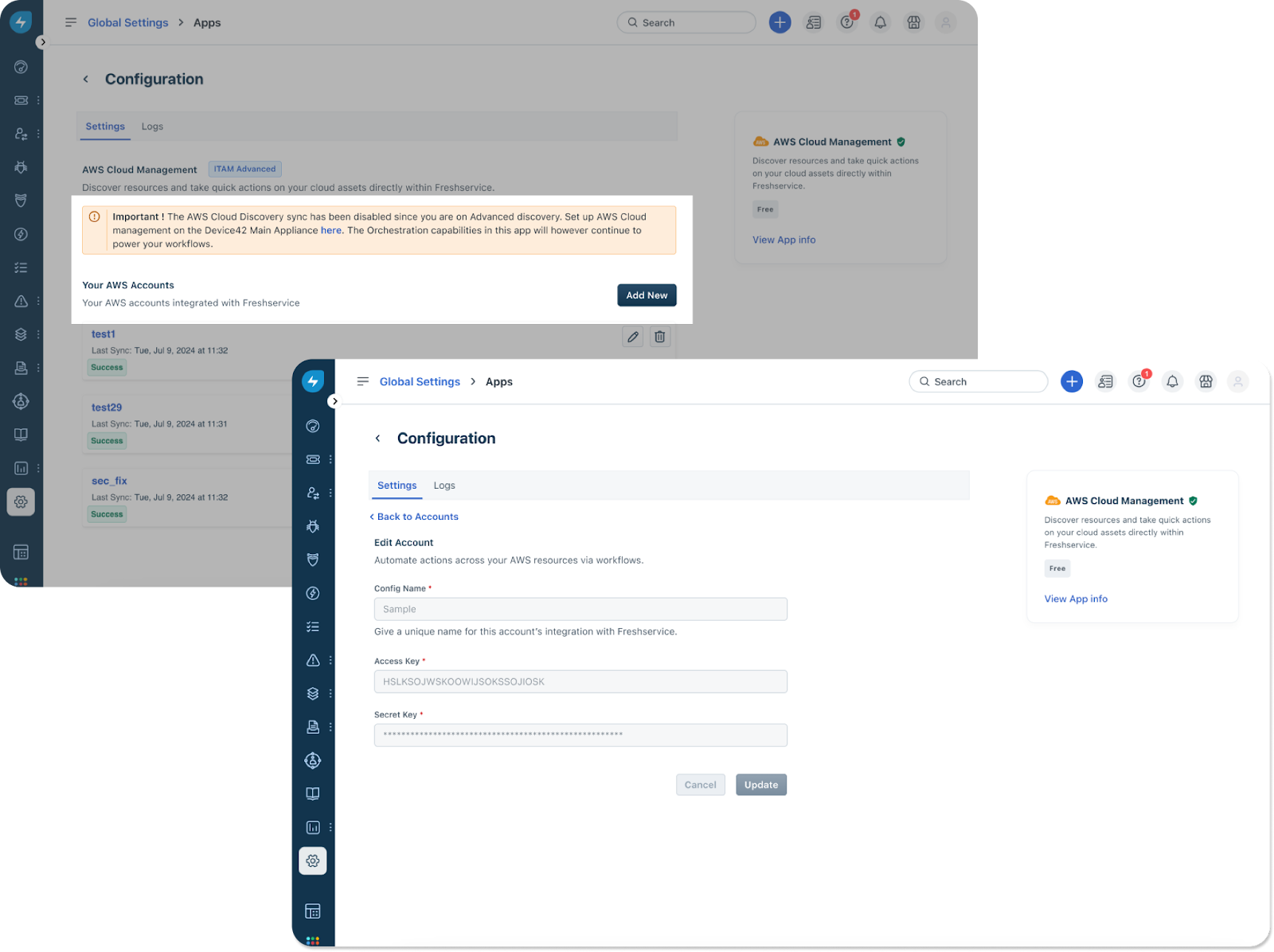Screen dimensions: 1274x952
Task: Click the Cancel button
Action: pos(701,785)
